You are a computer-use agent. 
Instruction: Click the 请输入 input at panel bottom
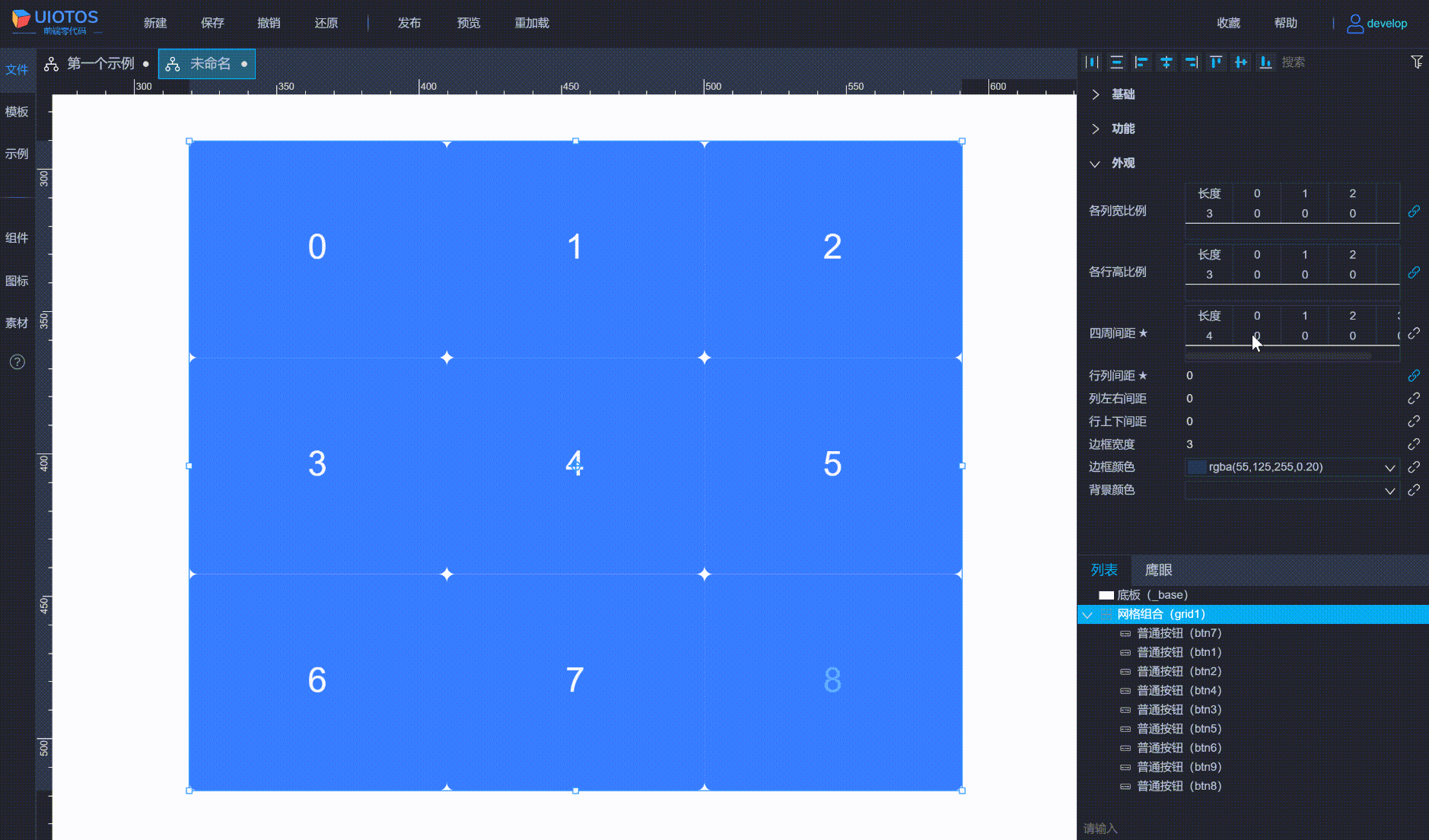coord(1252,829)
